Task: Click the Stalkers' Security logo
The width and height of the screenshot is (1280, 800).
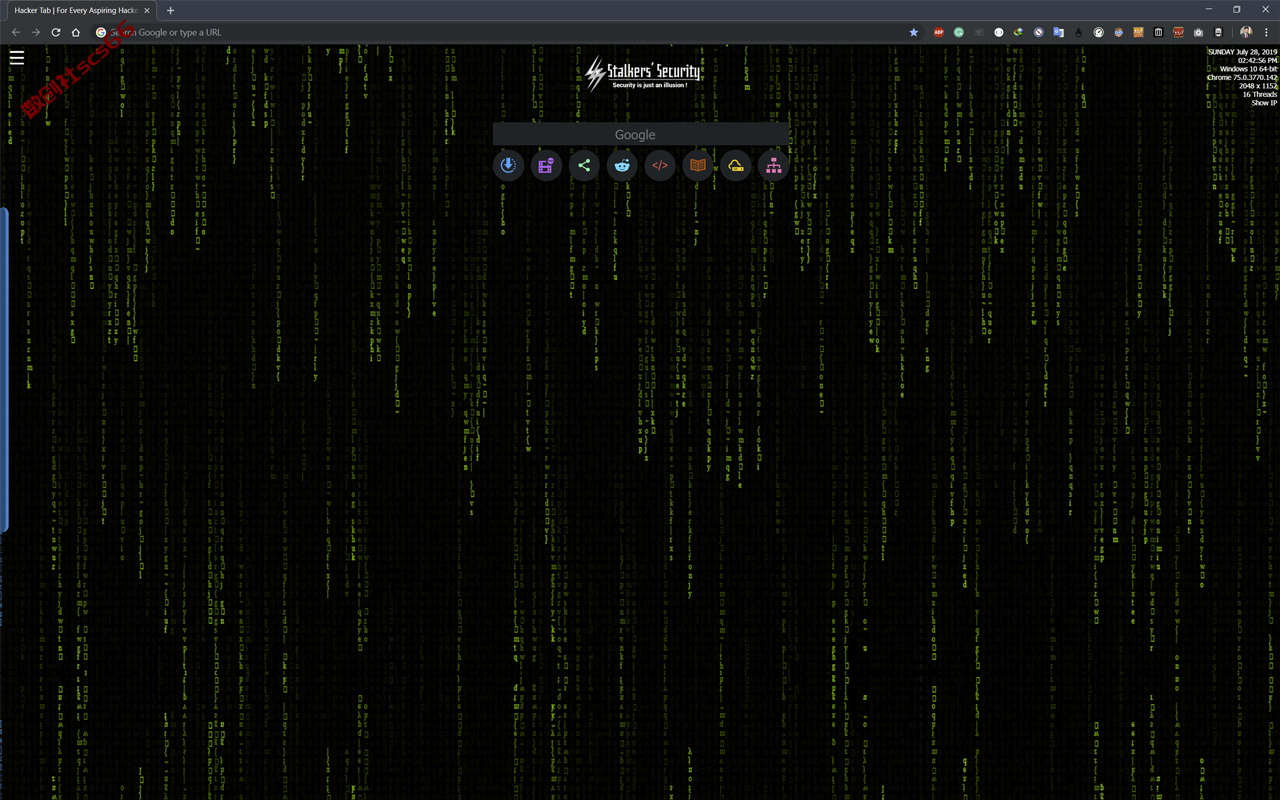Action: [642, 73]
